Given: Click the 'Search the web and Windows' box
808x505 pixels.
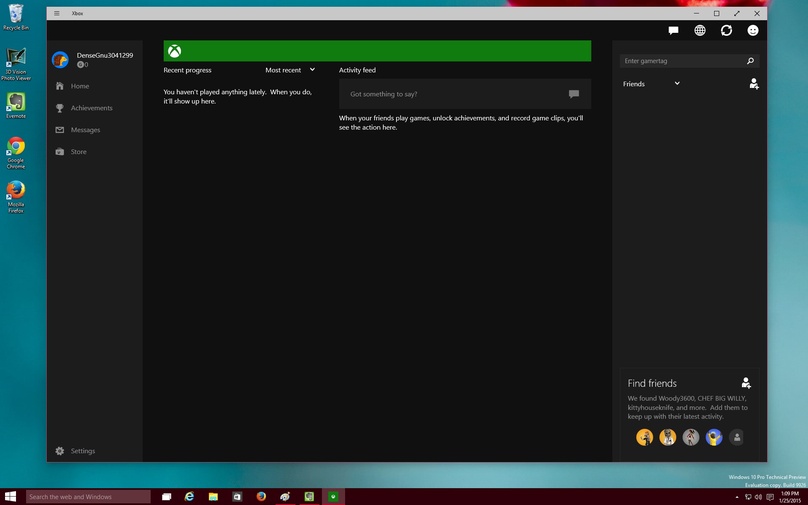Looking at the screenshot, I should click(x=88, y=497).
